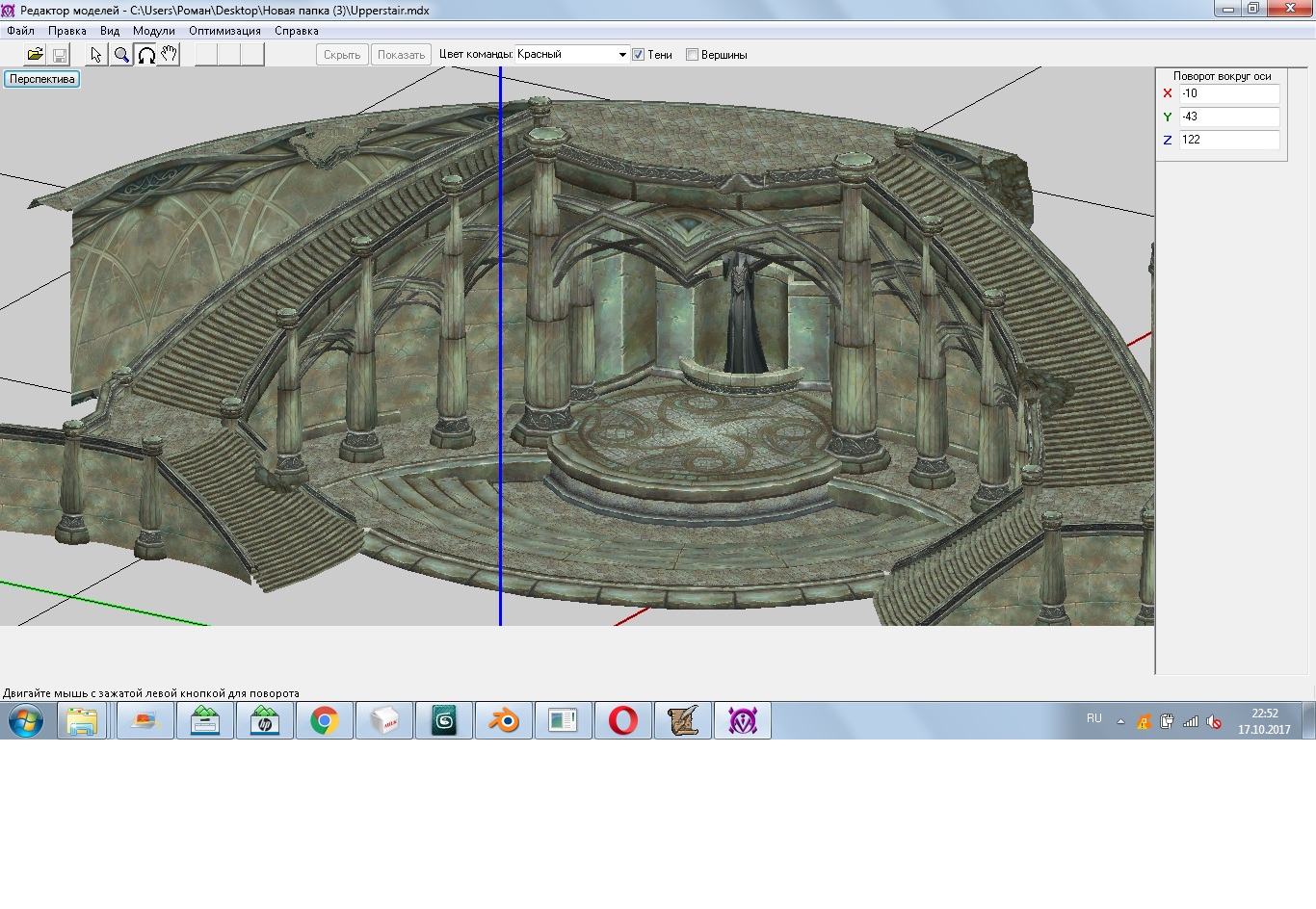Click the Скрыть button
This screenshot has width=1316, height=909.
pos(342,55)
